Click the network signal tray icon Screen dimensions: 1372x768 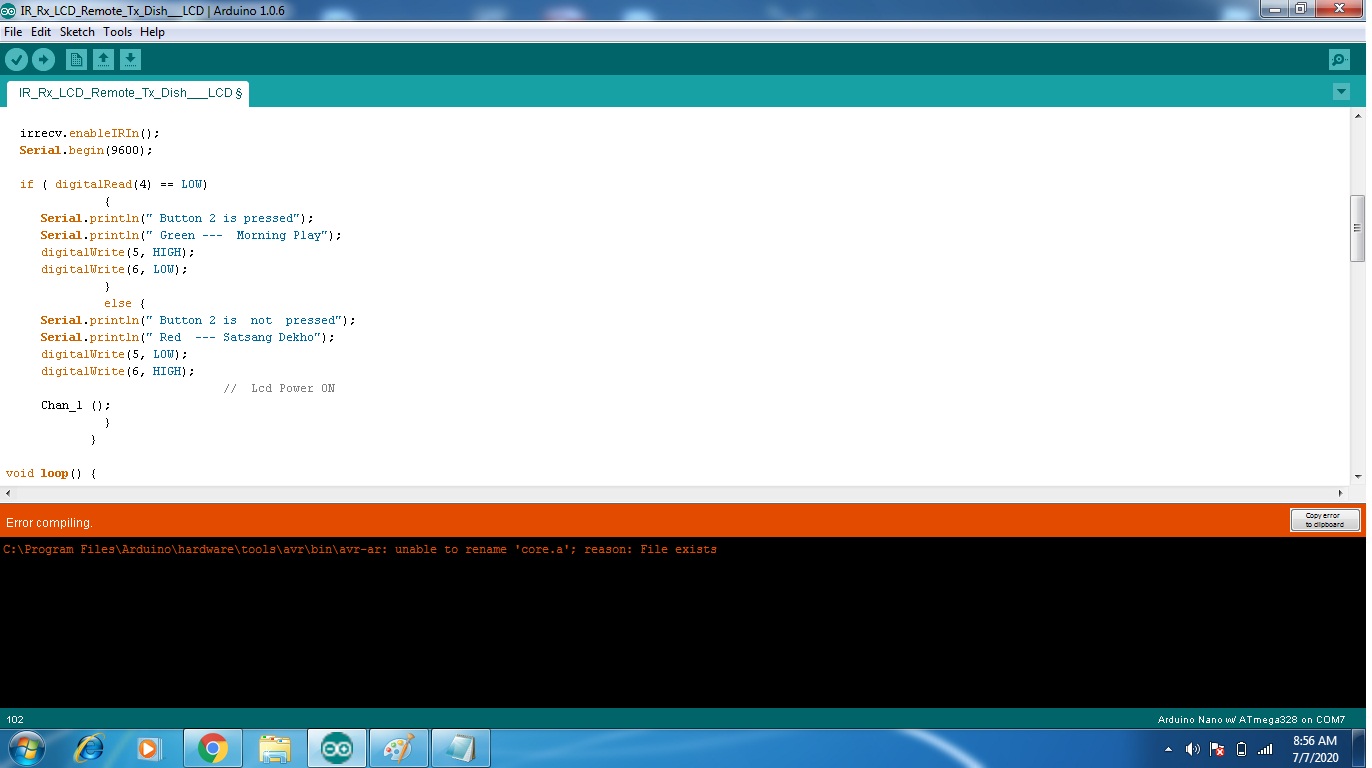point(1265,749)
